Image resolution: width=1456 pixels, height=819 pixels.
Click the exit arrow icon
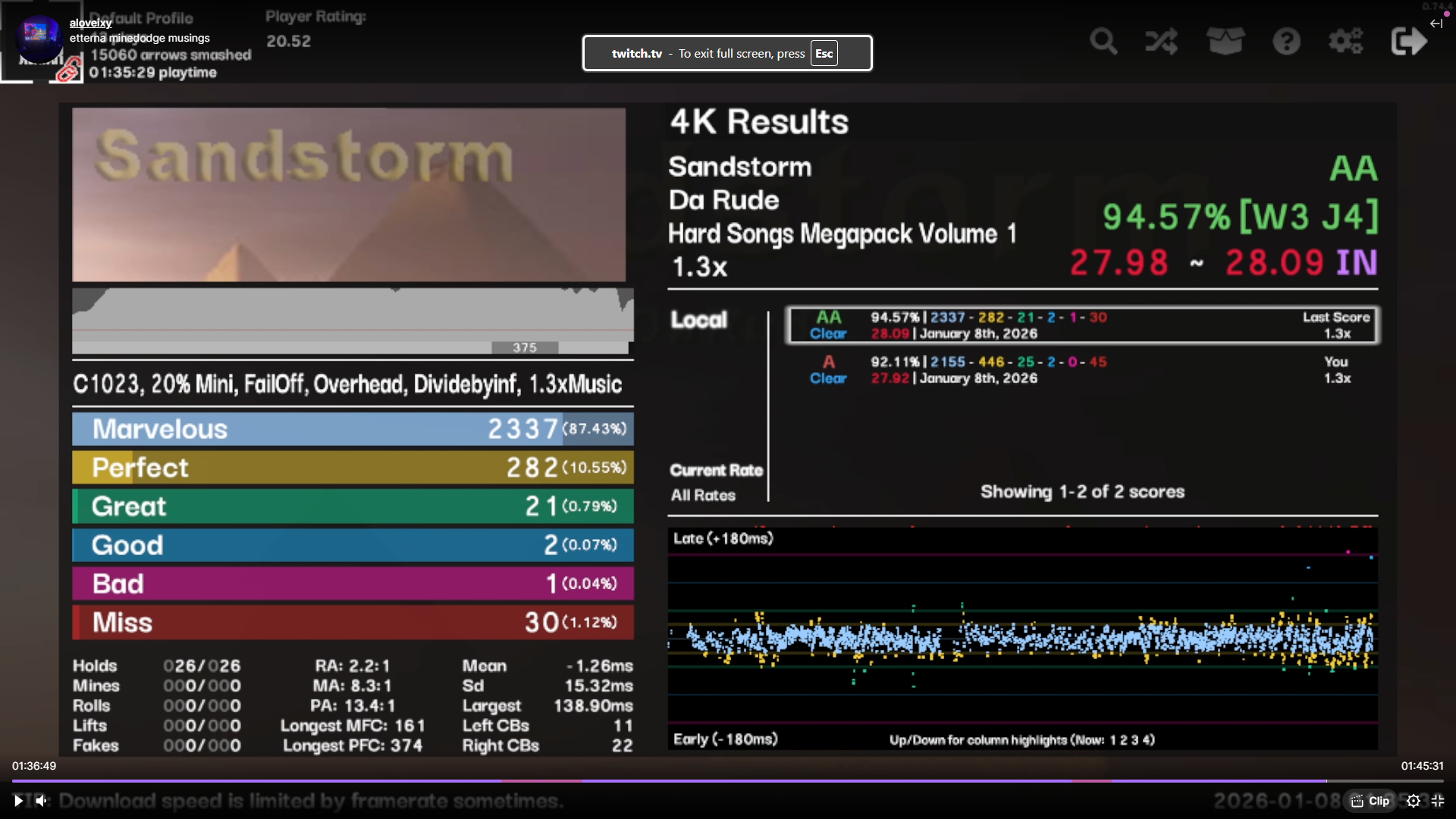coord(1409,41)
